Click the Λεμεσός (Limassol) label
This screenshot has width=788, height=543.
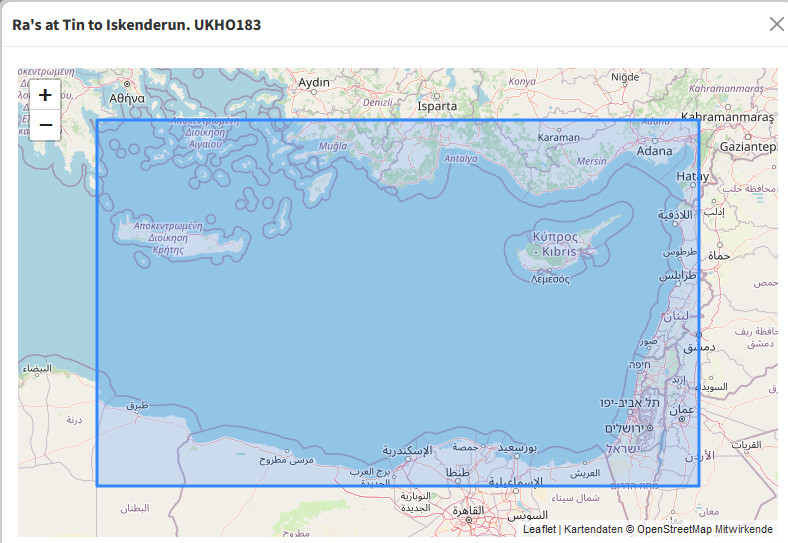click(550, 279)
